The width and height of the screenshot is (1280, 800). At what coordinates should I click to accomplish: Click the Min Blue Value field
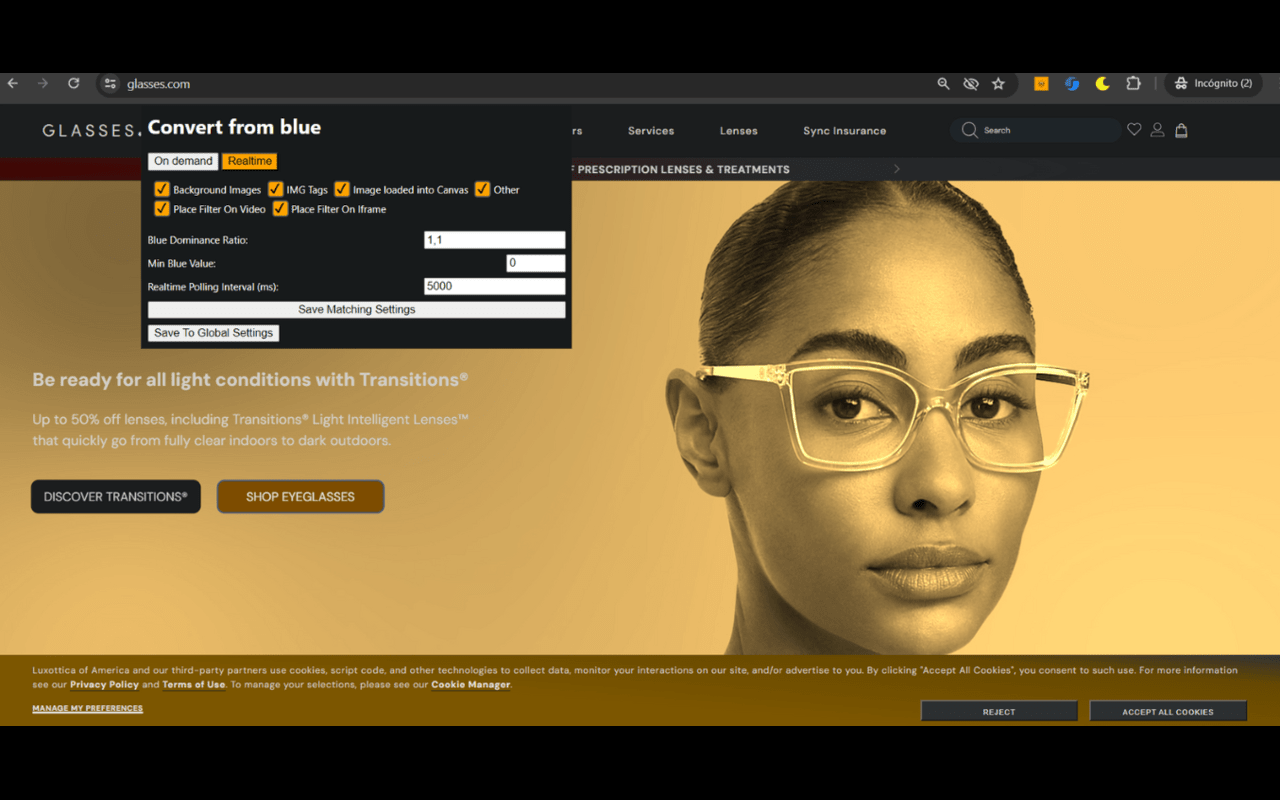point(536,263)
